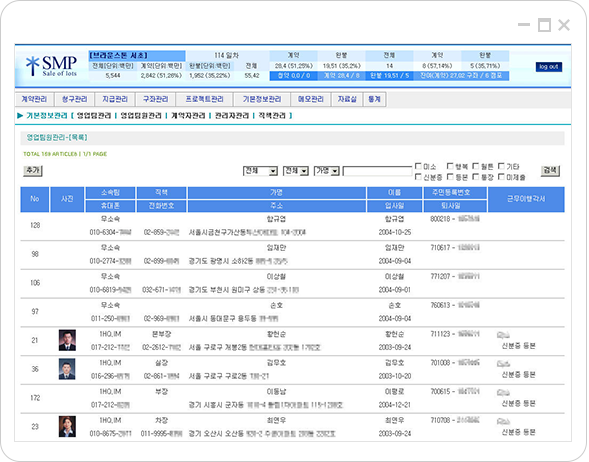Go to 영업팀관리 submenu link
589x462 pixels.
click(x=94, y=116)
